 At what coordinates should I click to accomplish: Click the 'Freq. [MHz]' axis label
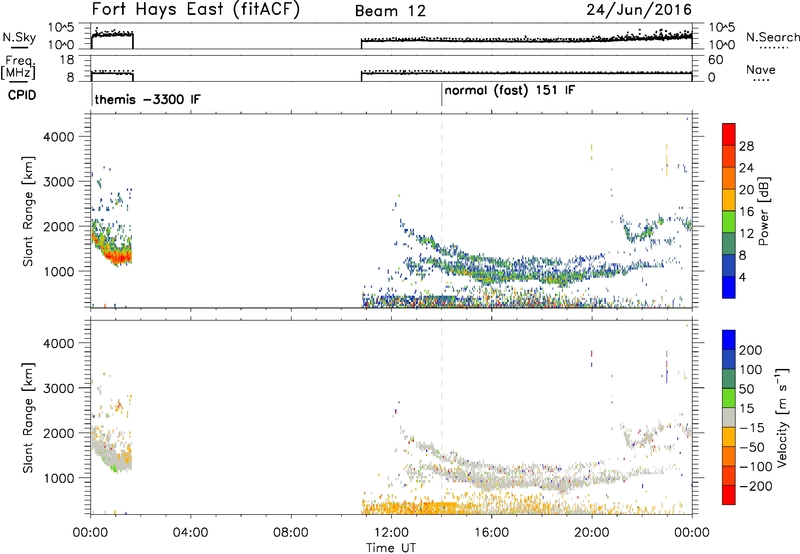tap(19, 67)
